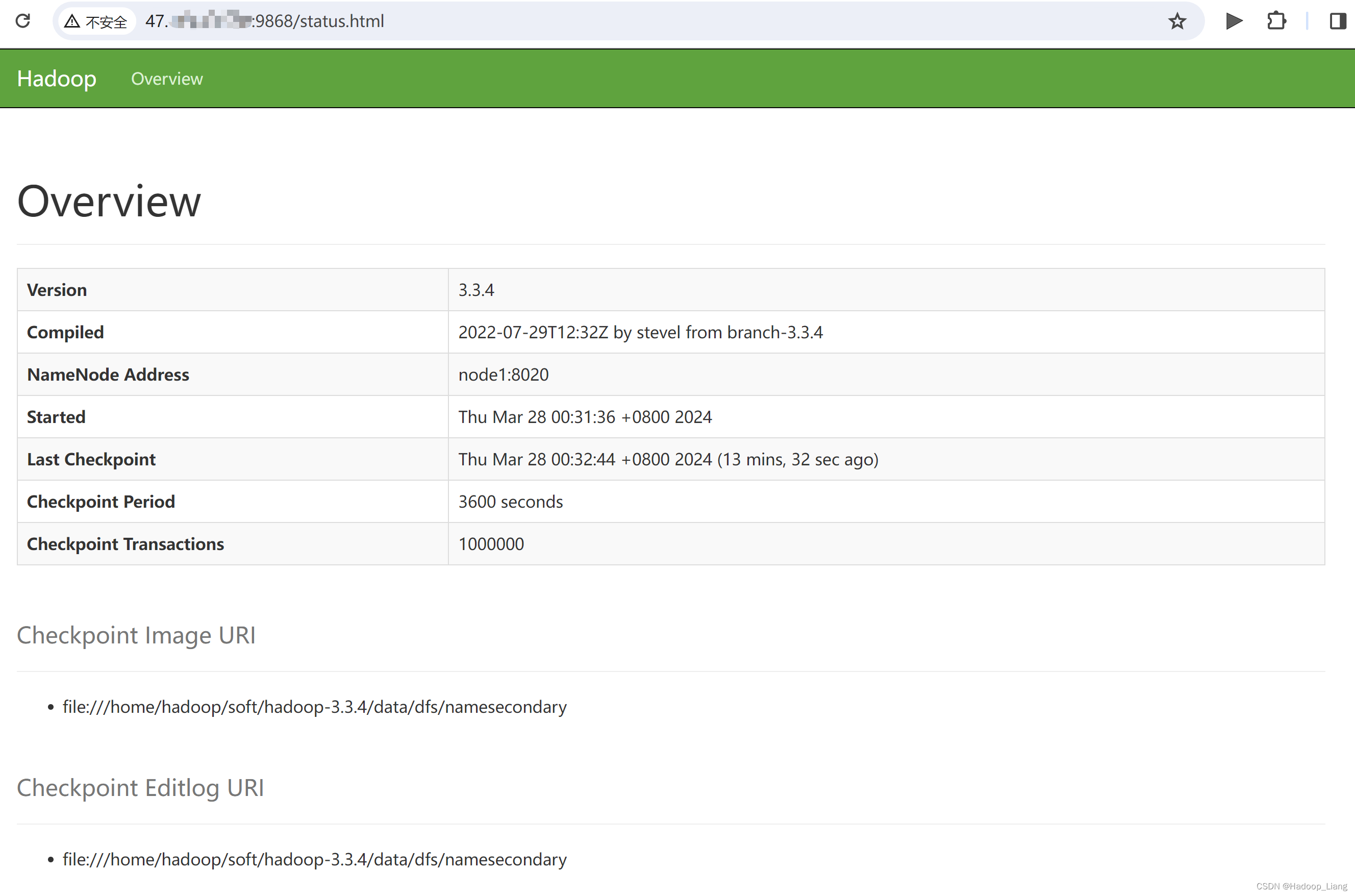Select the Started row label
The image size is (1355, 896).
coord(57,416)
